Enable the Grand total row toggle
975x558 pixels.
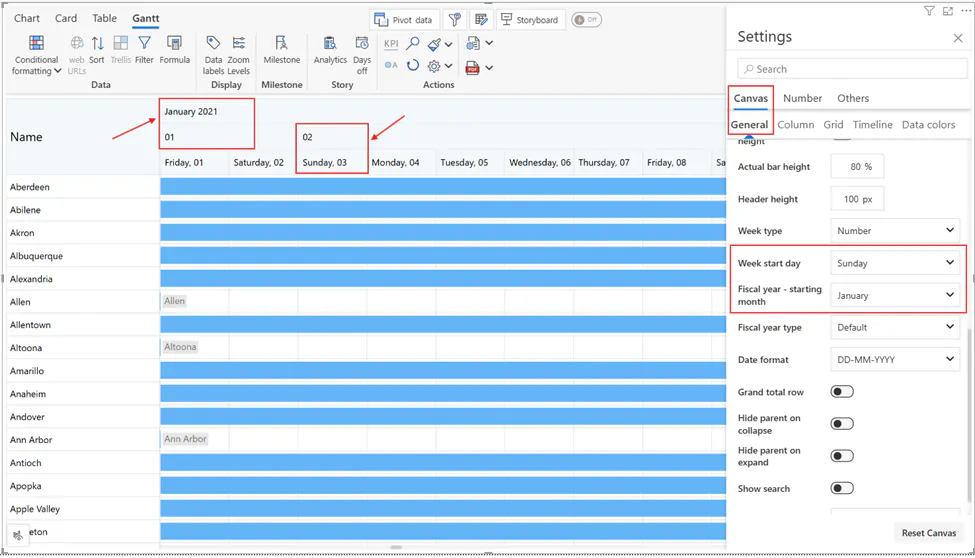[842, 392]
